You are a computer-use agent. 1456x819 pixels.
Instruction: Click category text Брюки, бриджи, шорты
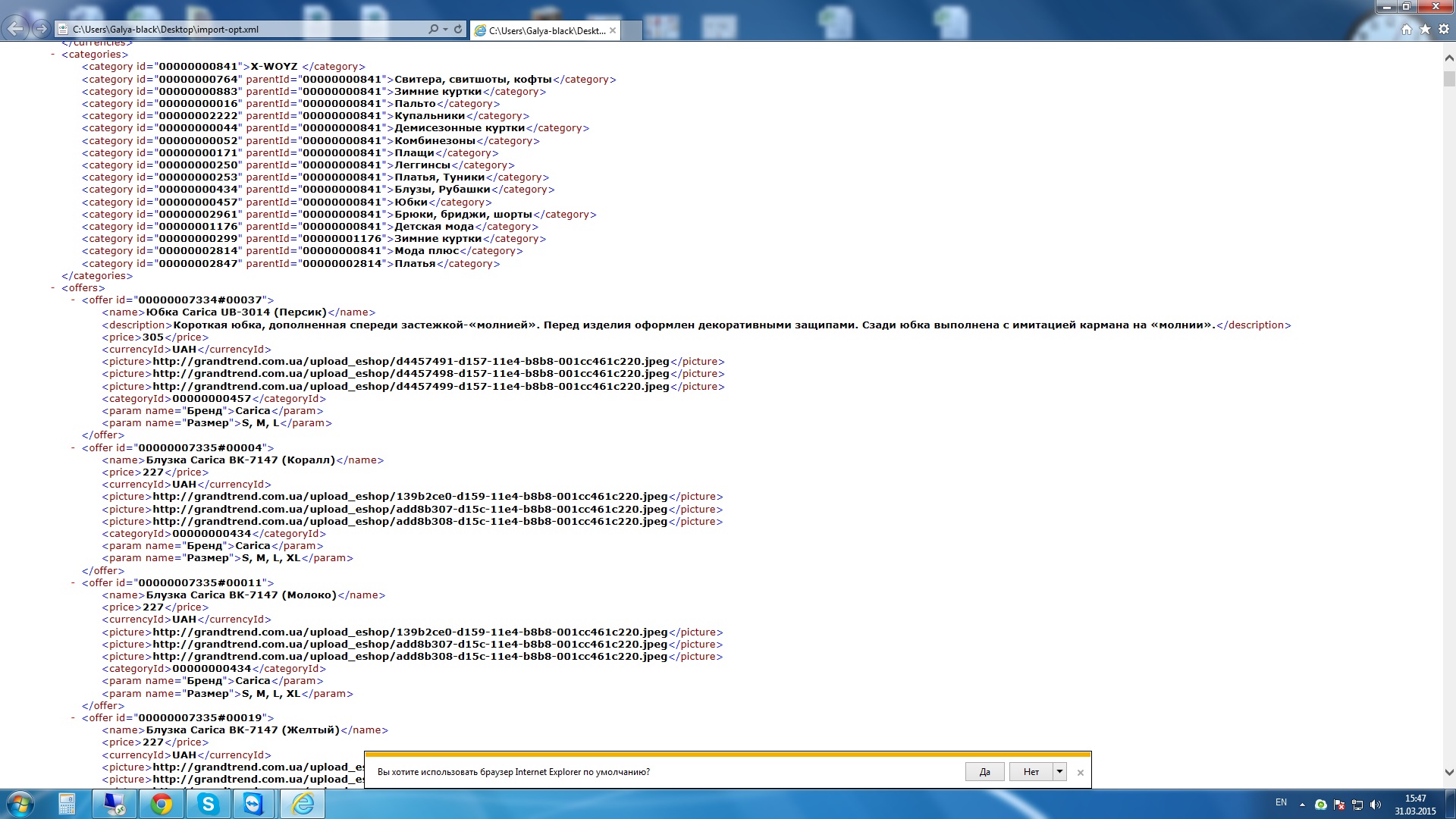463,215
